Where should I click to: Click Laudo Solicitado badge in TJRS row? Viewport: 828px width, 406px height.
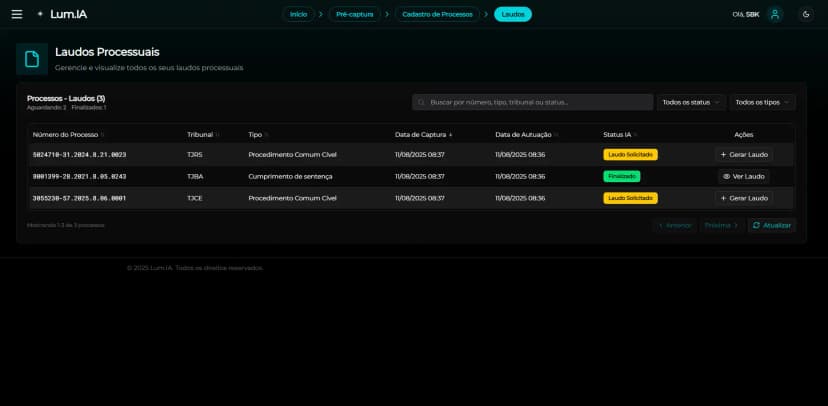pos(631,155)
